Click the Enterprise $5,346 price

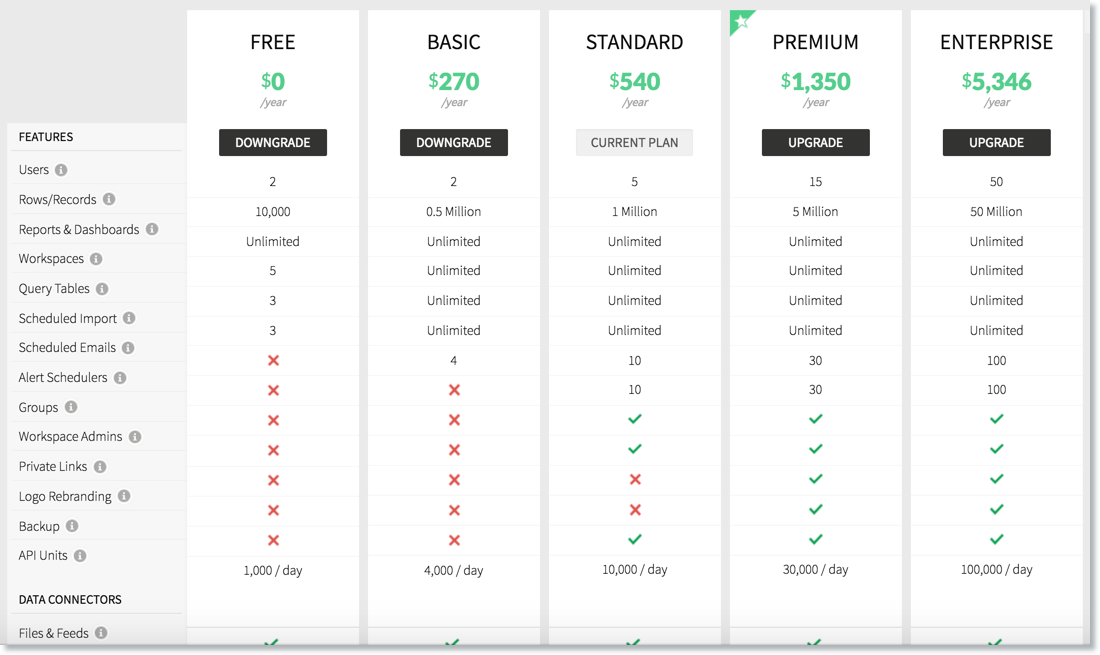point(996,81)
